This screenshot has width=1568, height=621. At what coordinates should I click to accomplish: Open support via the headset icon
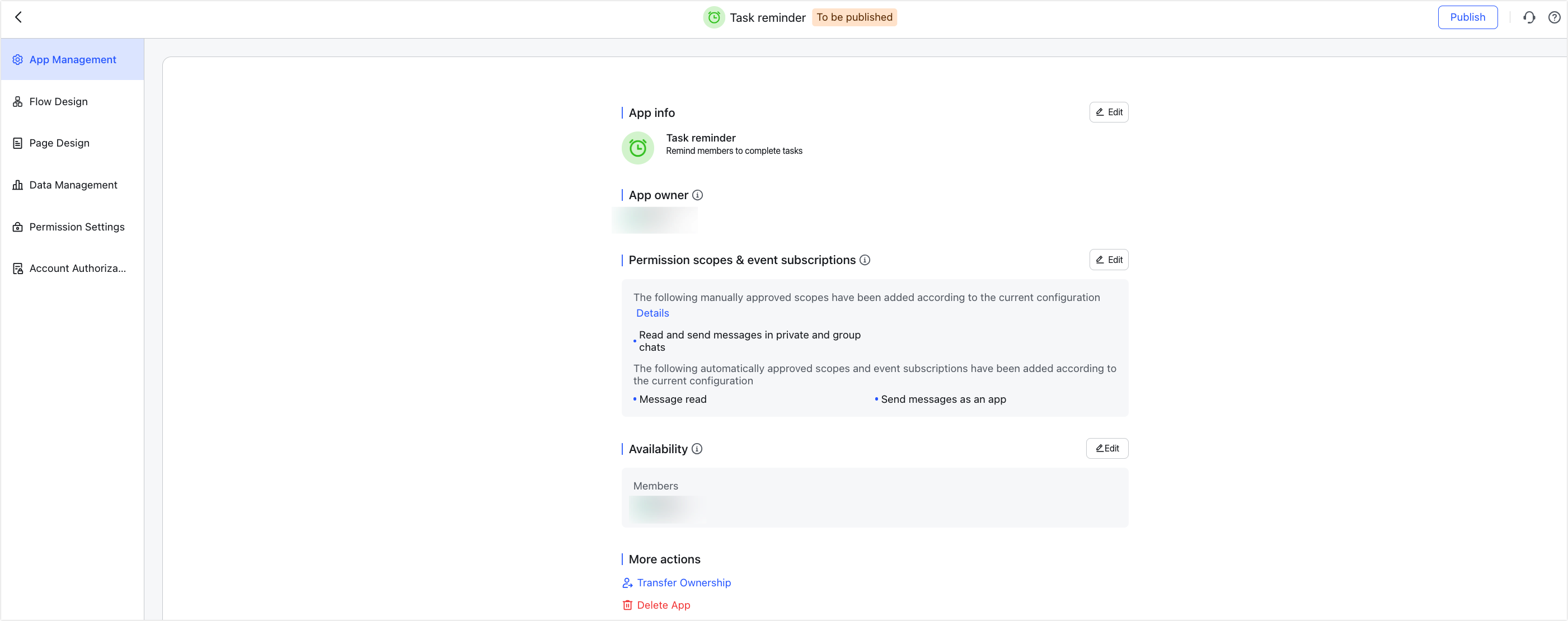point(1529,17)
